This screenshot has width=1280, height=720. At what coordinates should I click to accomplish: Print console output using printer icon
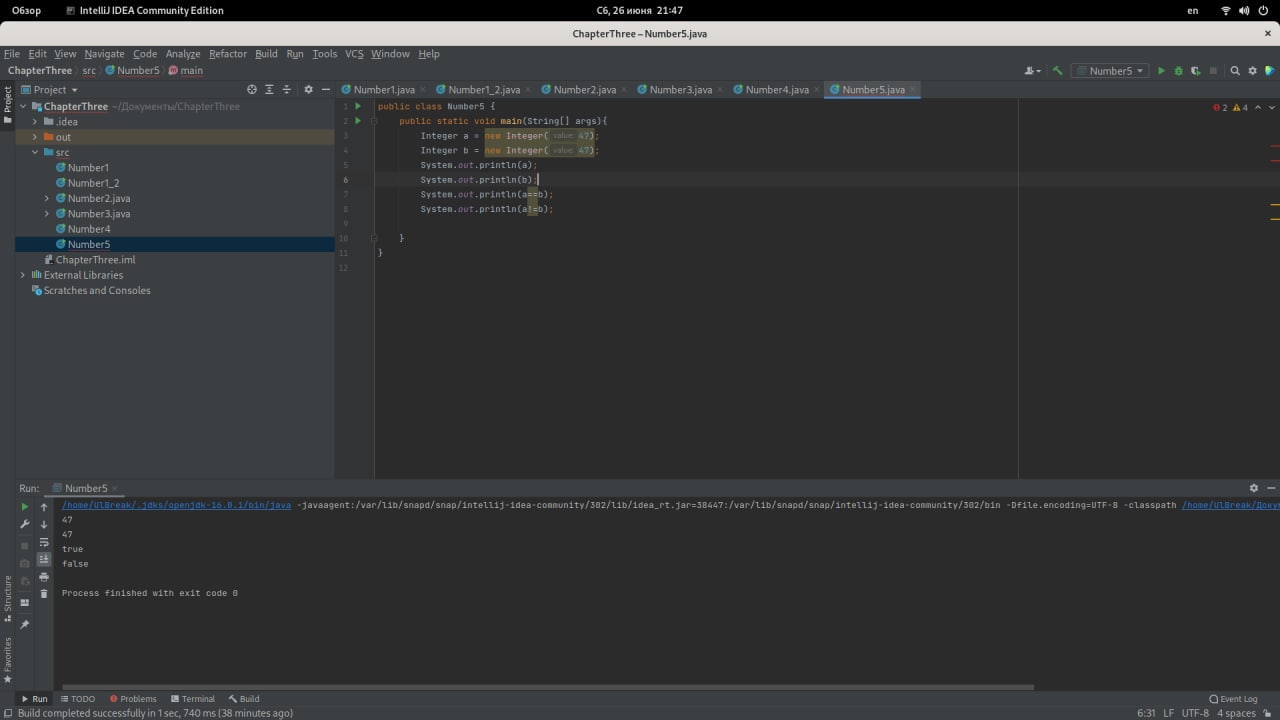44,577
